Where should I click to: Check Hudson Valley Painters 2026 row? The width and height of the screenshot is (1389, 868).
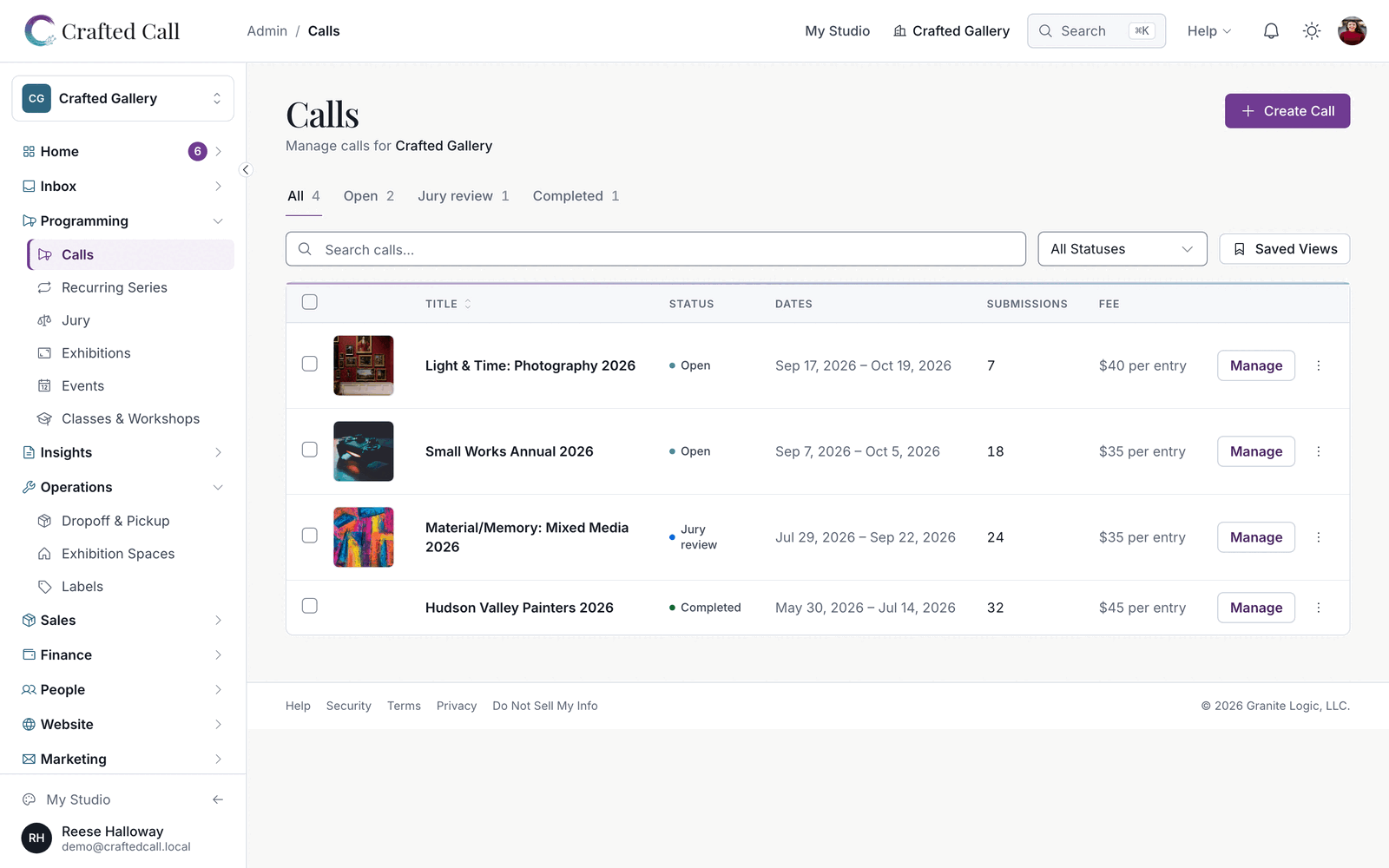[x=310, y=606]
